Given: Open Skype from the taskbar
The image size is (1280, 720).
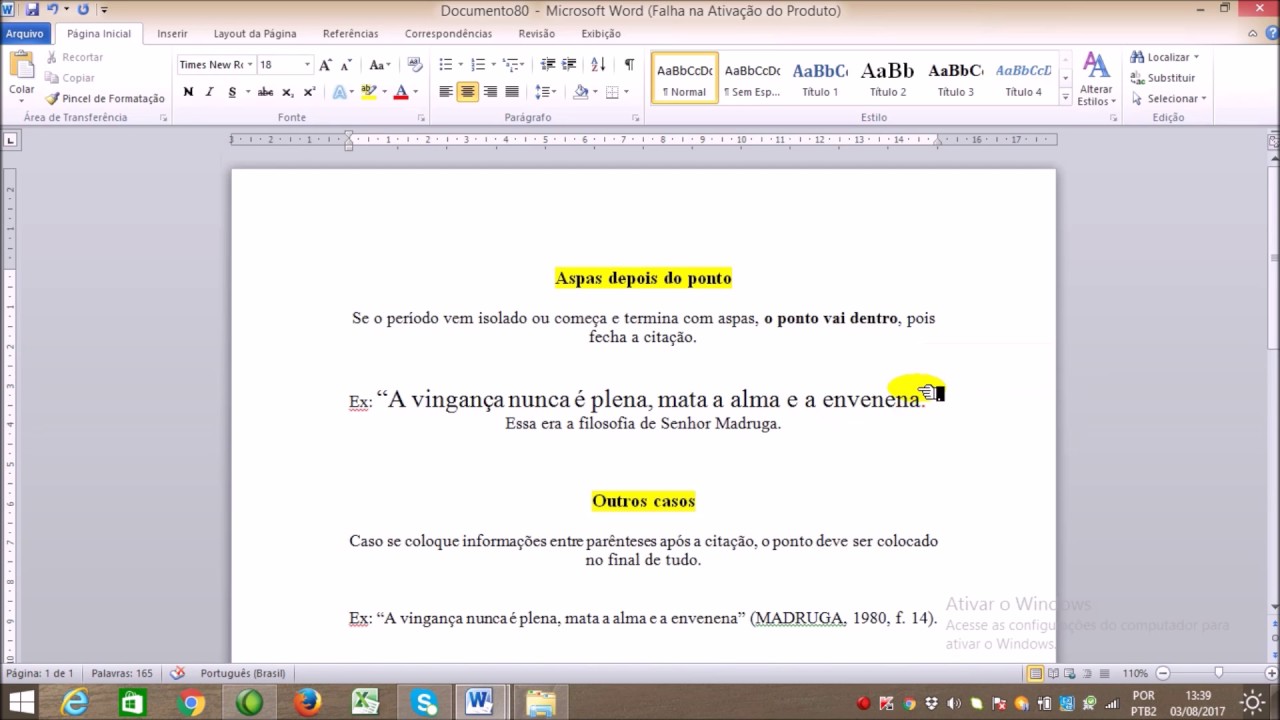Looking at the screenshot, I should point(425,703).
